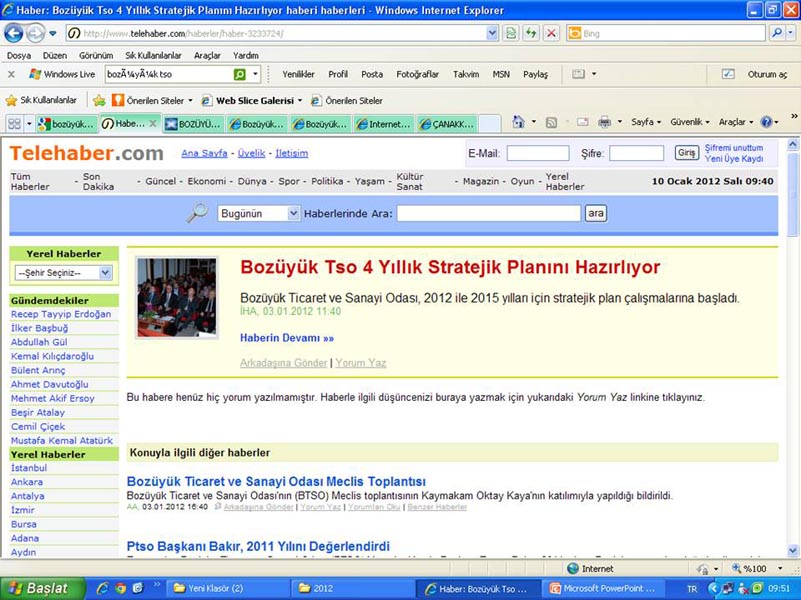The image size is (801, 600).
Task: Click the Help question mark icon
Action: 766,122
